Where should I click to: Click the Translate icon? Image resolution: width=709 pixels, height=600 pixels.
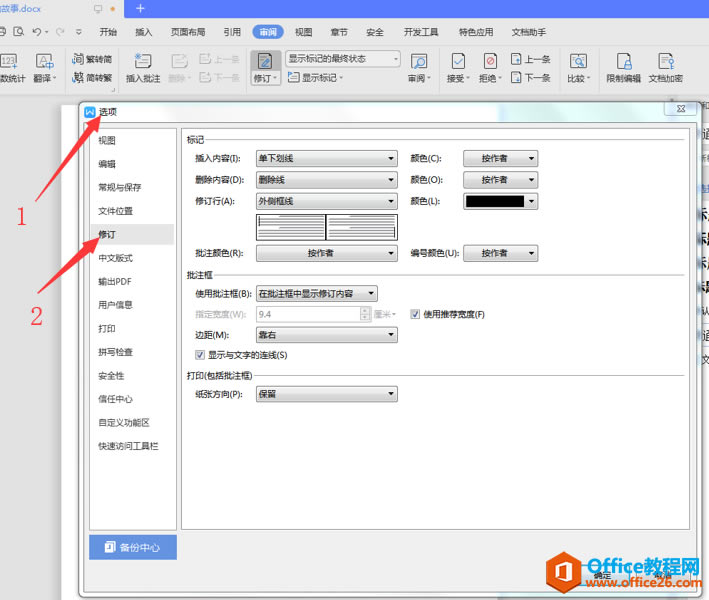pyautogui.click(x=44, y=61)
